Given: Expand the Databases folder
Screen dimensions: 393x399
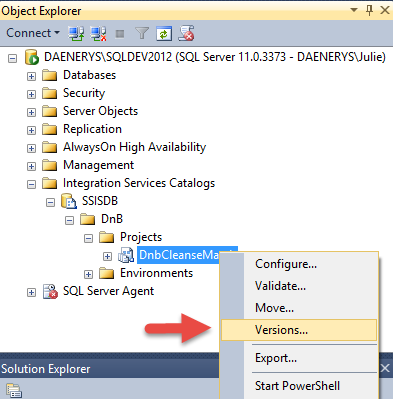Looking at the screenshot, I should coord(31,76).
